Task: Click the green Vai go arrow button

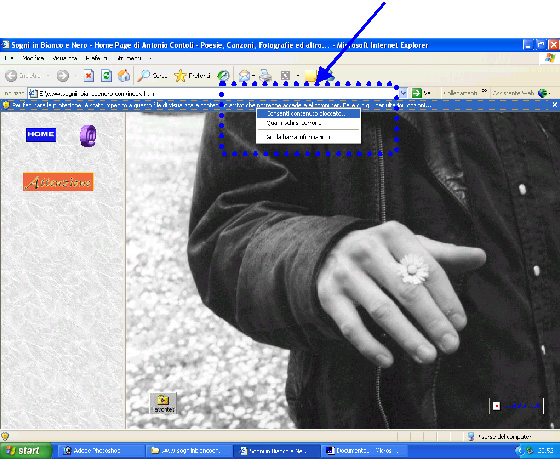Action: click(x=417, y=93)
